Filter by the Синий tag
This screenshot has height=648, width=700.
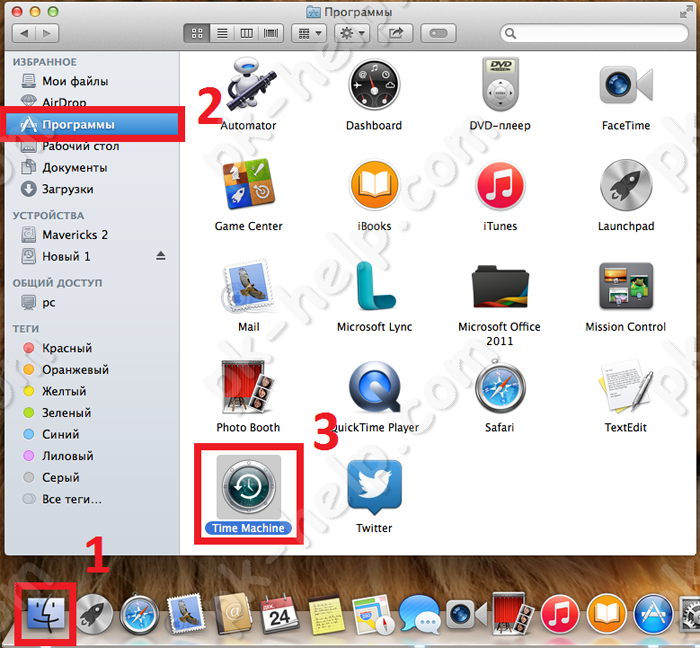point(92,434)
